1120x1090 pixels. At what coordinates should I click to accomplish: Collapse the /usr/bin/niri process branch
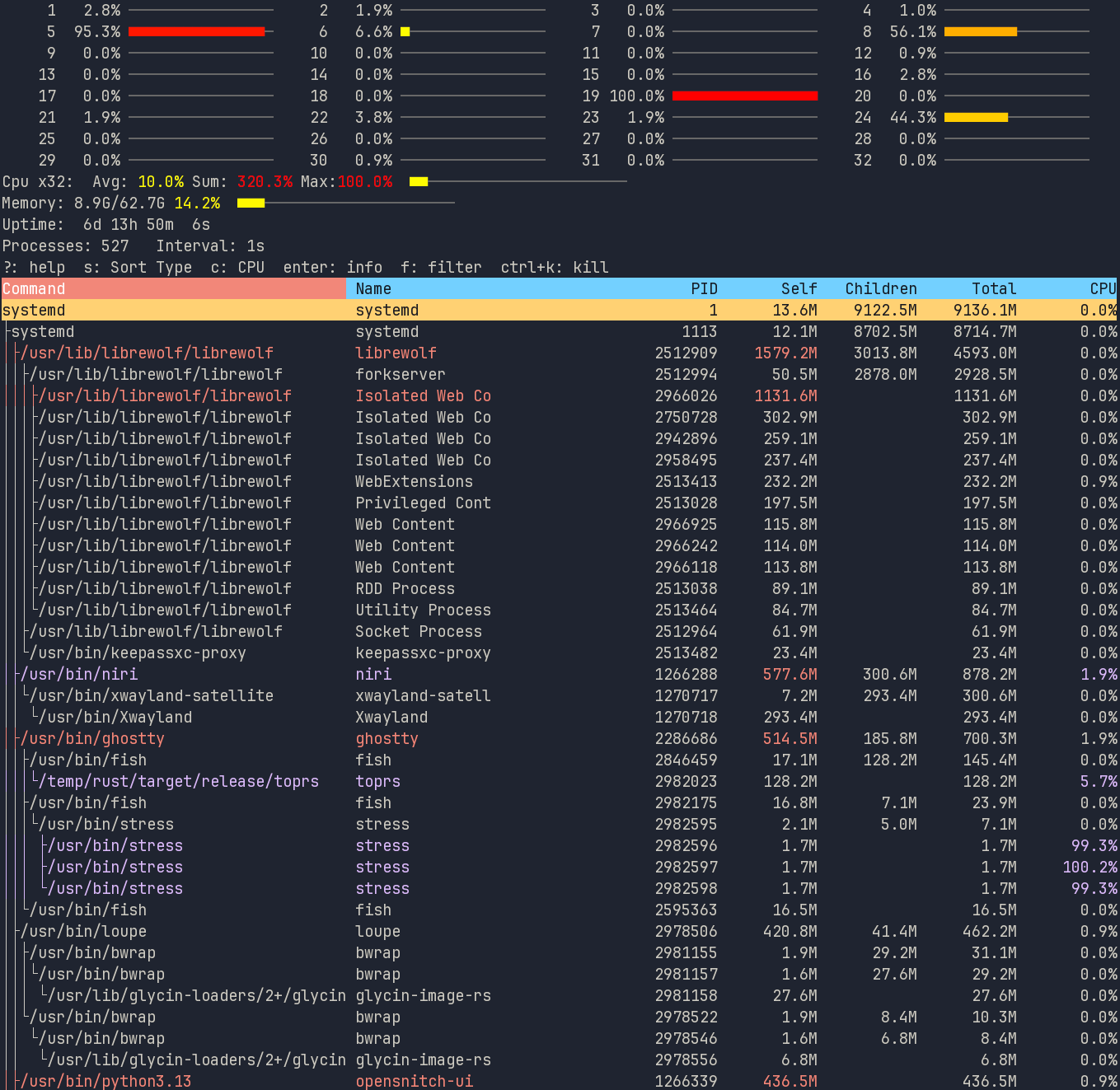tap(79, 674)
